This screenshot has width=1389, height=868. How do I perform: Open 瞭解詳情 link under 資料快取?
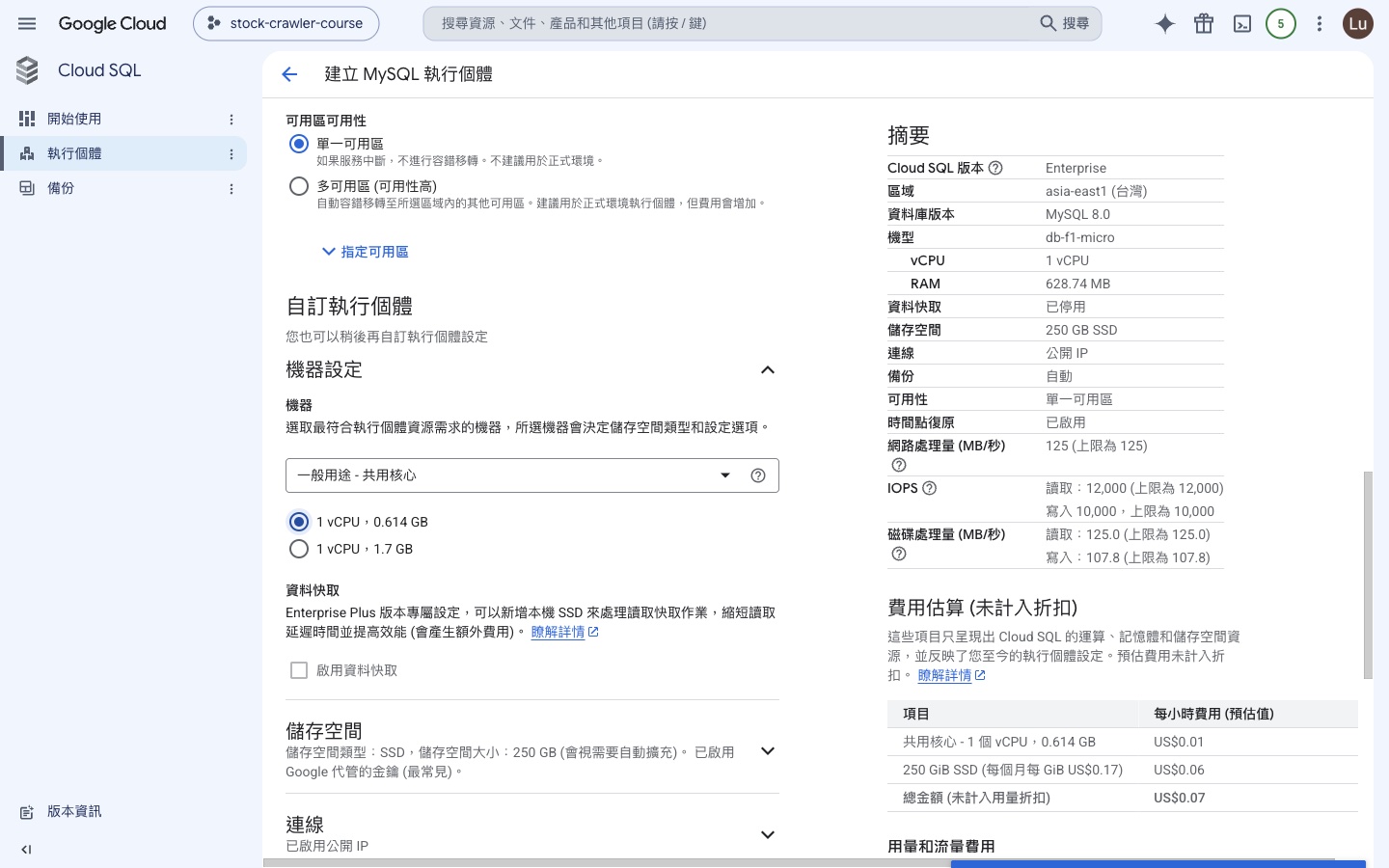click(x=565, y=633)
